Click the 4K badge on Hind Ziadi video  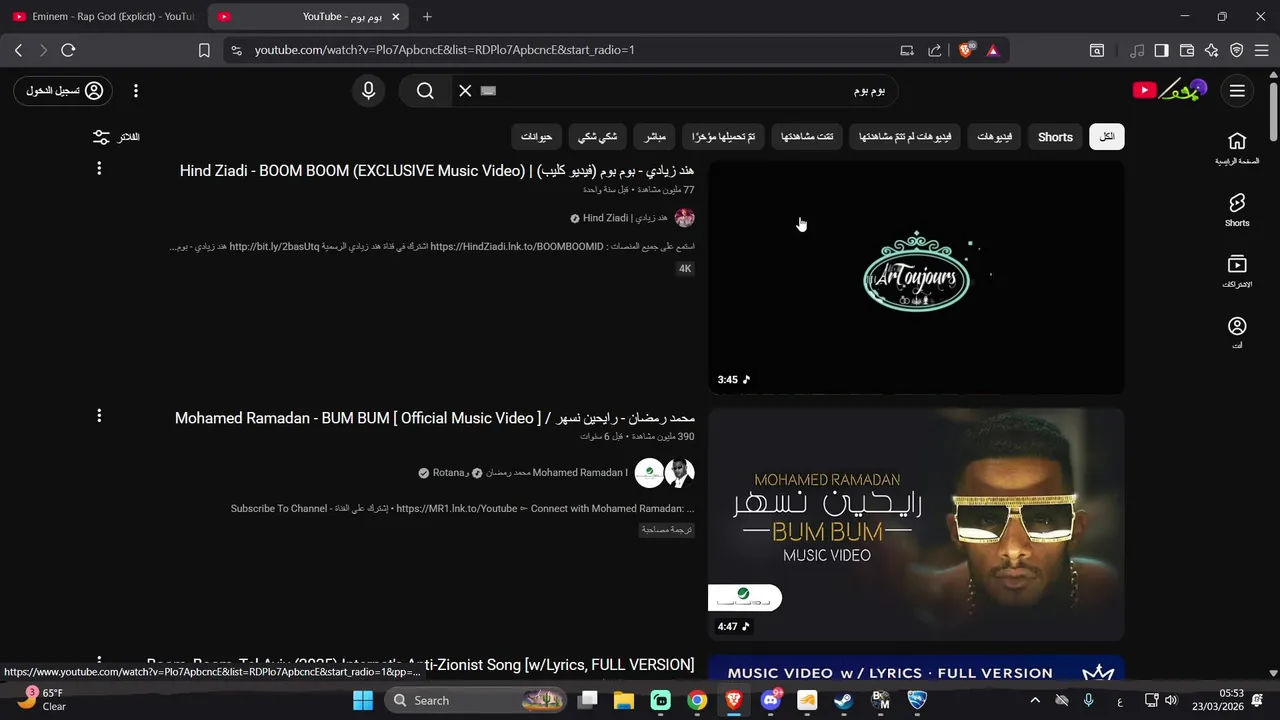pyautogui.click(x=685, y=268)
